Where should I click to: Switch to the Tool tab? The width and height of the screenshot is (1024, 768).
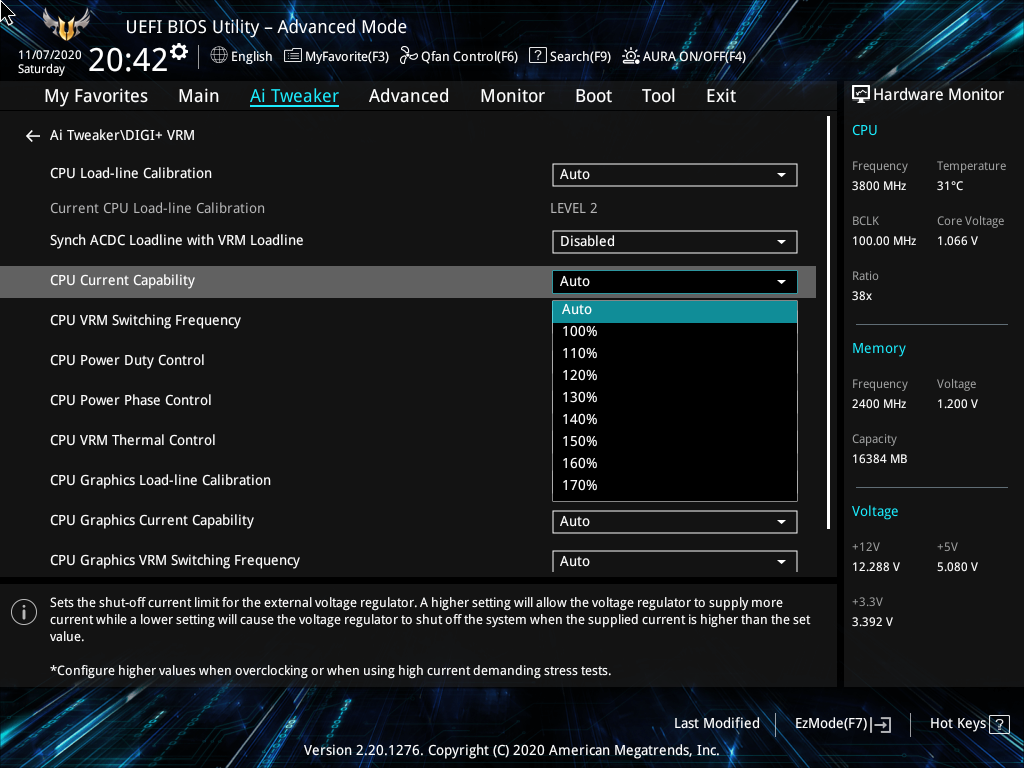658,96
